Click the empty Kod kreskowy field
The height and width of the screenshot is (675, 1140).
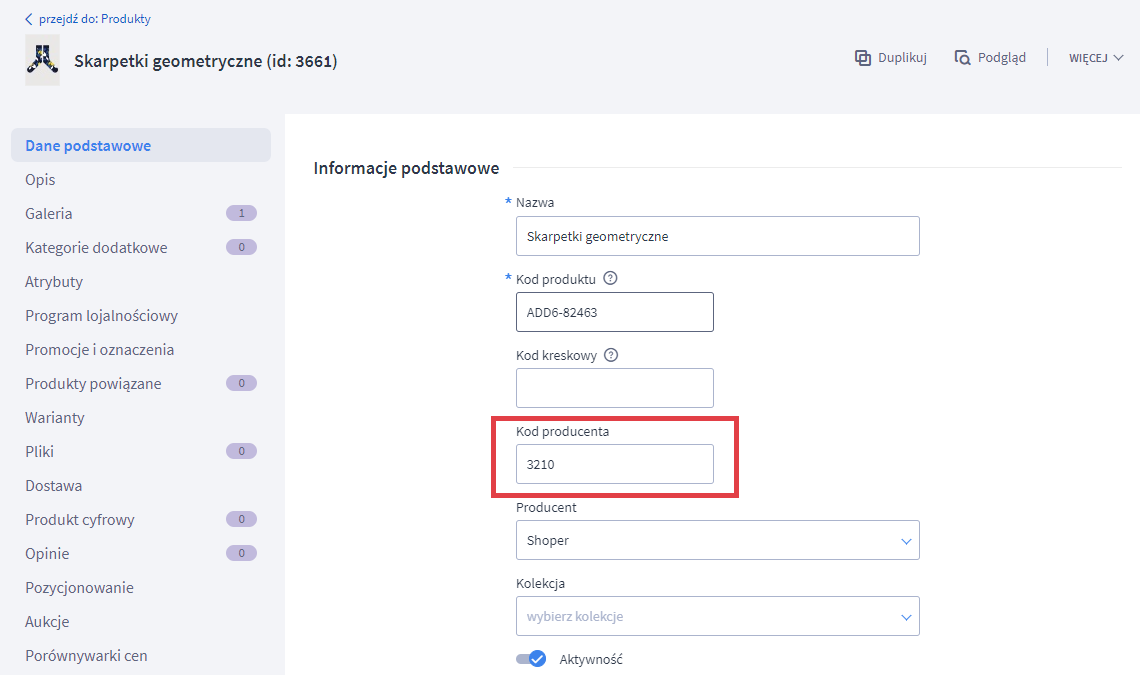(x=614, y=388)
